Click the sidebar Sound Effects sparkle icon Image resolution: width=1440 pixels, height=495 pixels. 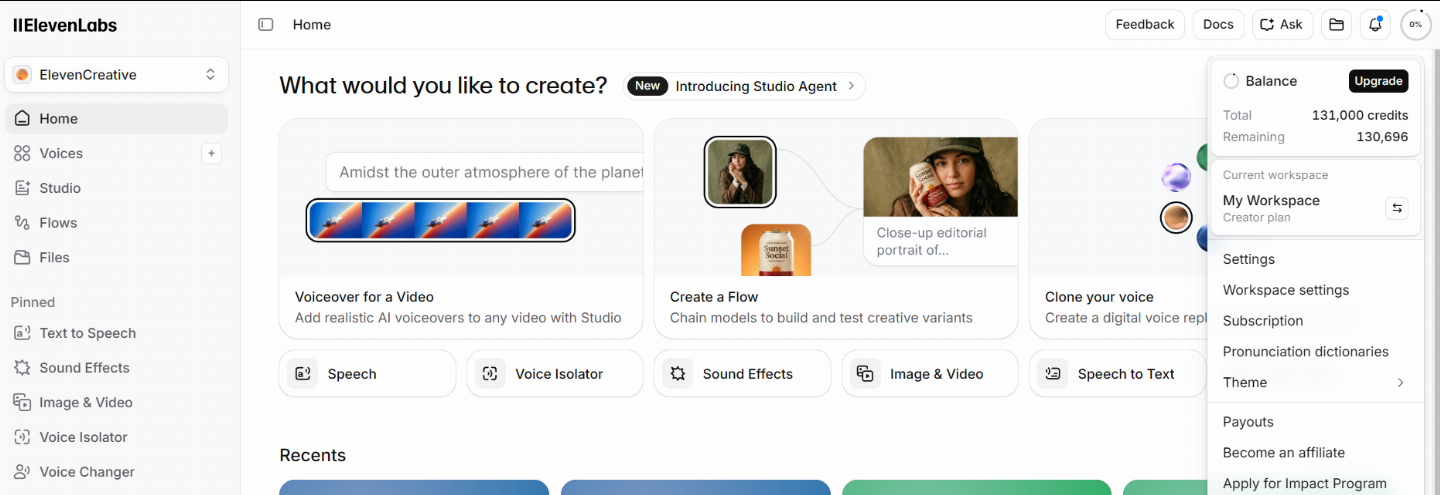coord(22,368)
